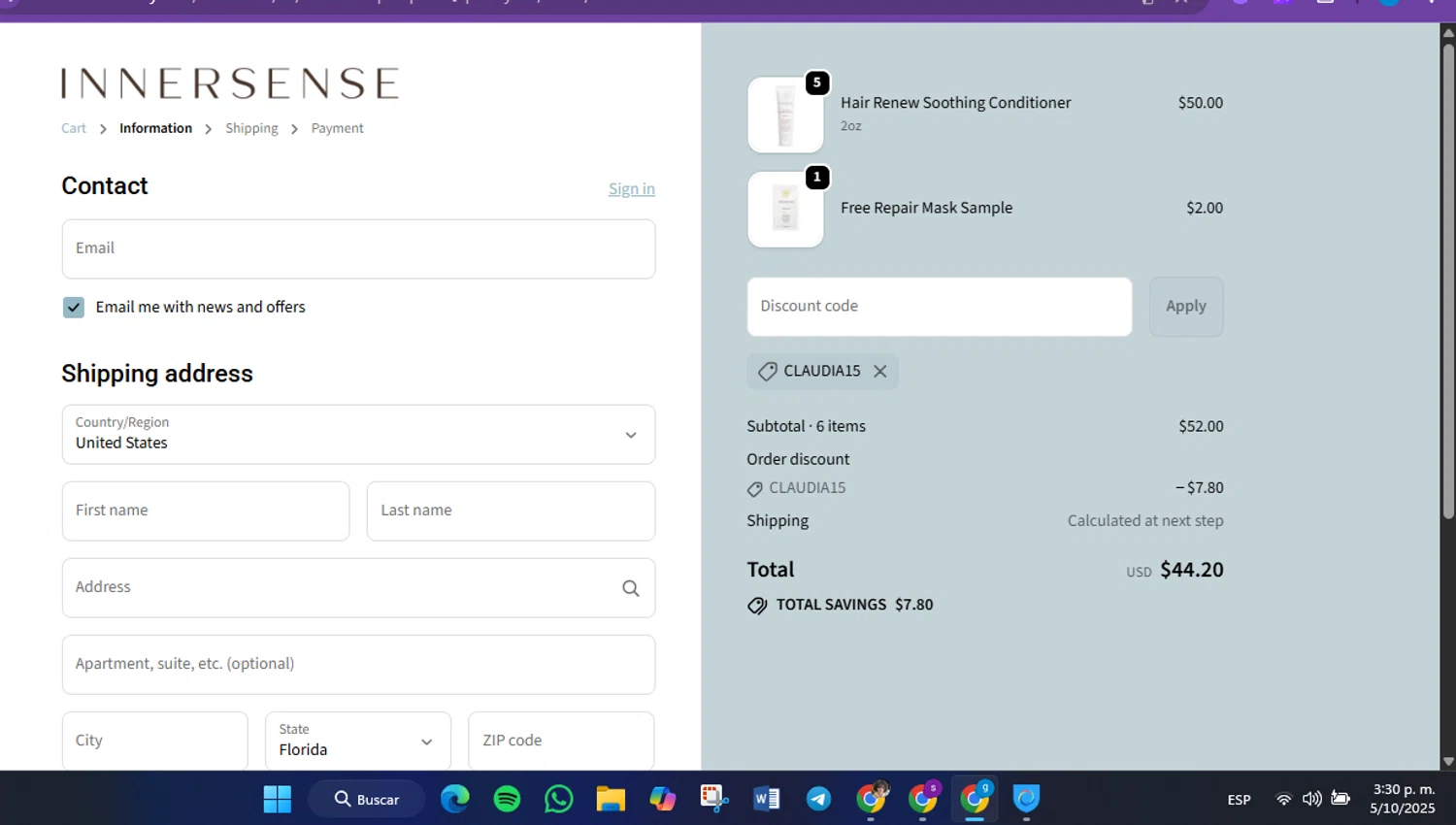Click Calculated at next step text
1456x825 pixels.
pyautogui.click(x=1145, y=520)
